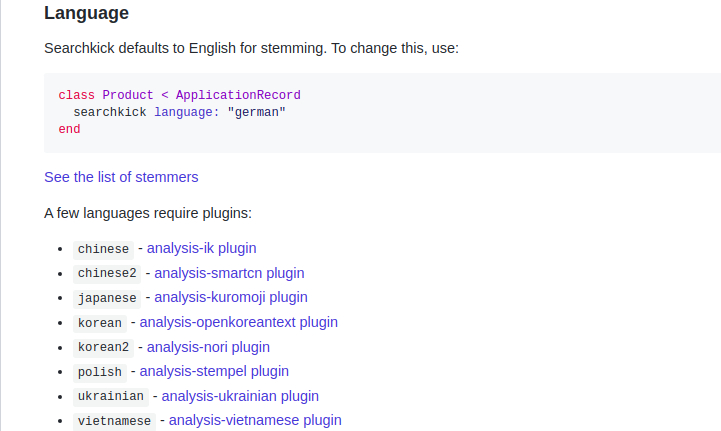Click the "polish" inline code label
Image resolution: width=721 pixels, height=431 pixels.
pyautogui.click(x=100, y=372)
